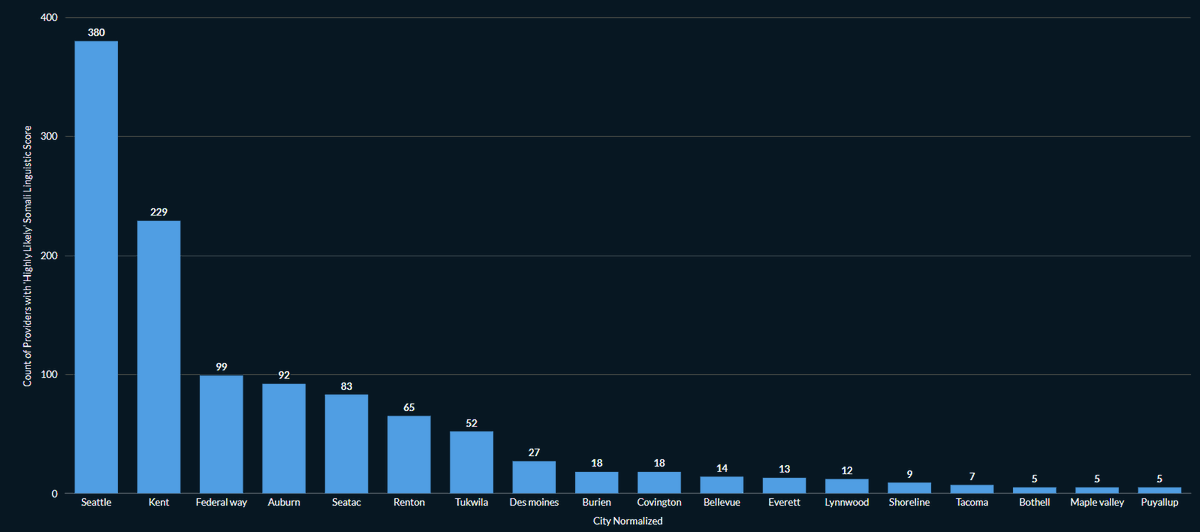The image size is (1200, 532).
Task: Click the vertical axis title text
Action: pos(28,256)
